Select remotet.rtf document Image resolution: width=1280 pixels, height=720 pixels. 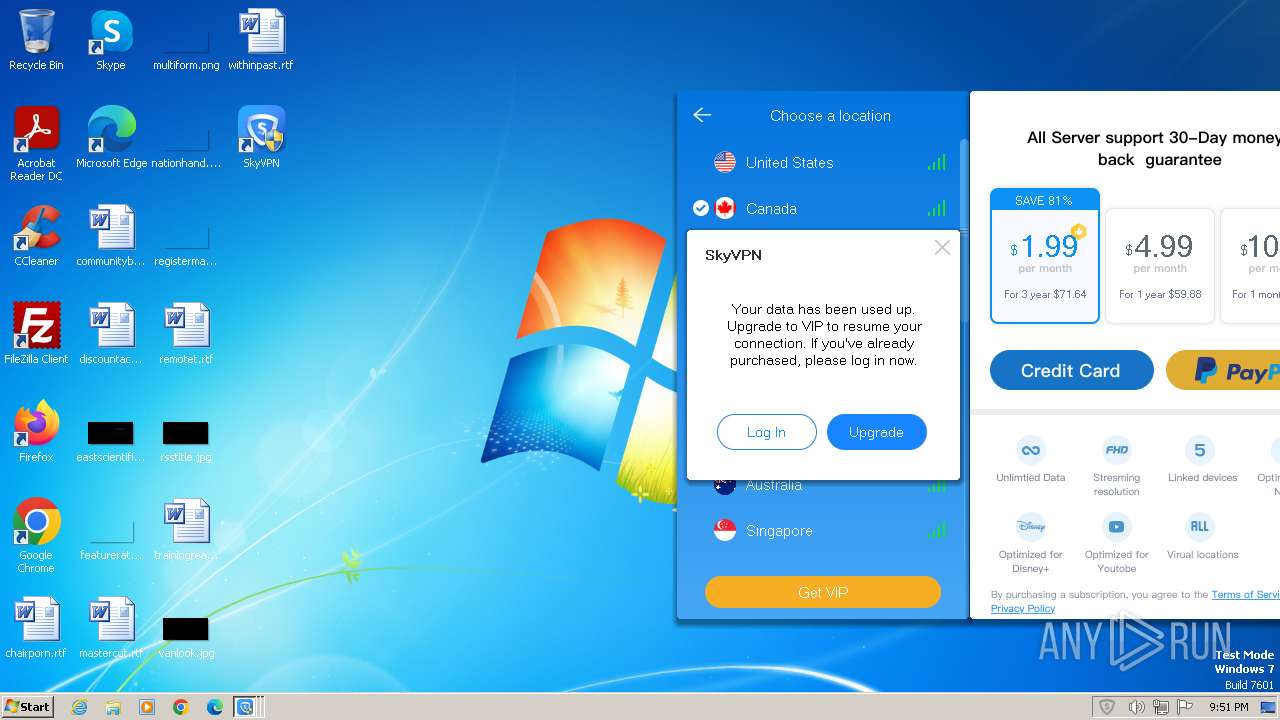tap(186, 334)
